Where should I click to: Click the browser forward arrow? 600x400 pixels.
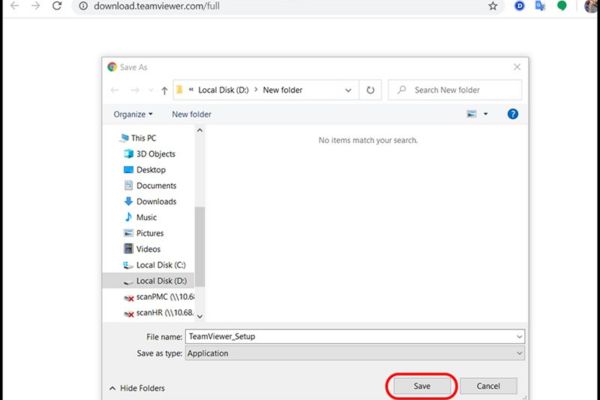click(x=36, y=6)
